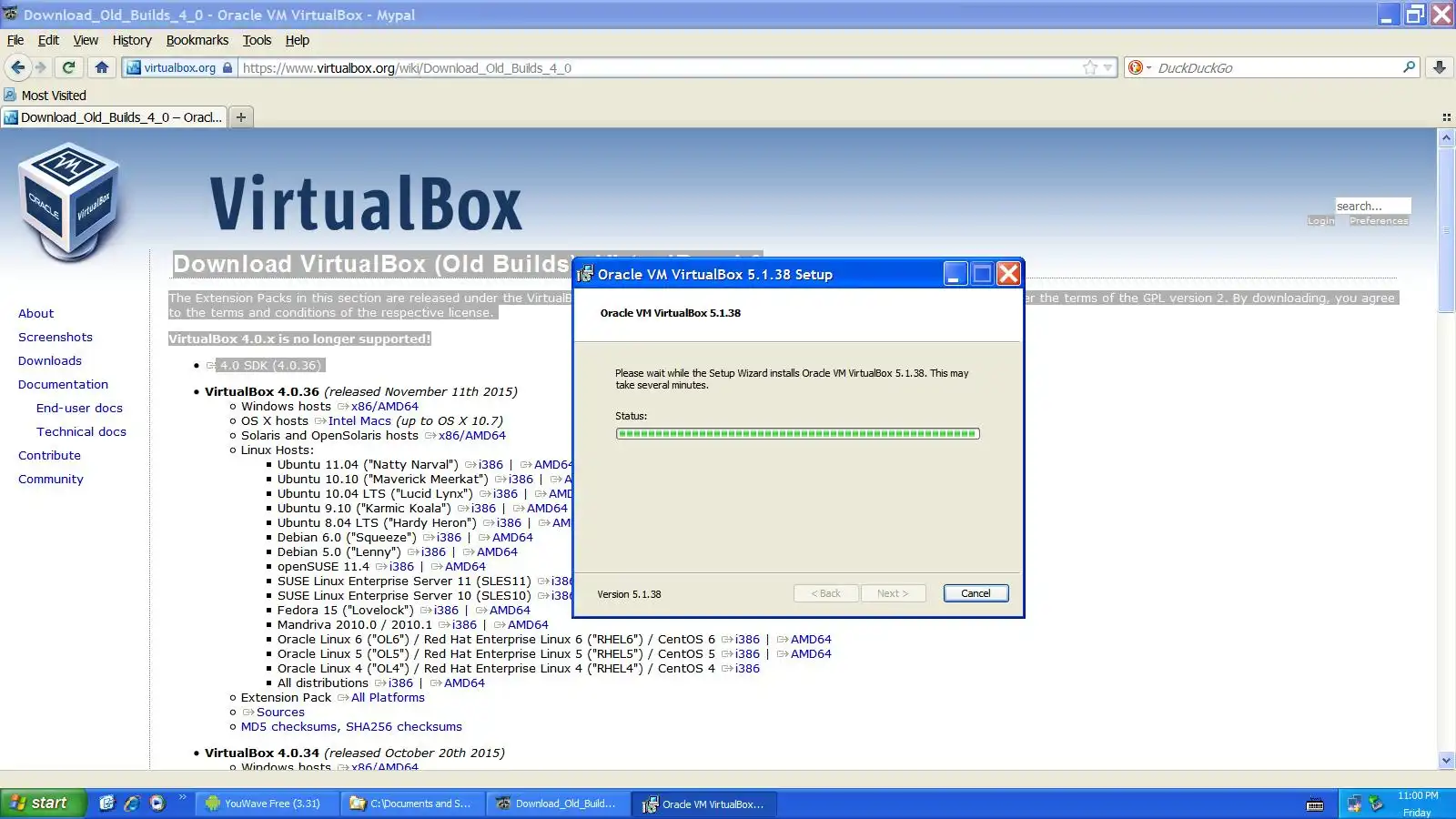Click Cancel in VirtualBox Setup dialog
This screenshot has height=819, width=1456.
tap(976, 593)
